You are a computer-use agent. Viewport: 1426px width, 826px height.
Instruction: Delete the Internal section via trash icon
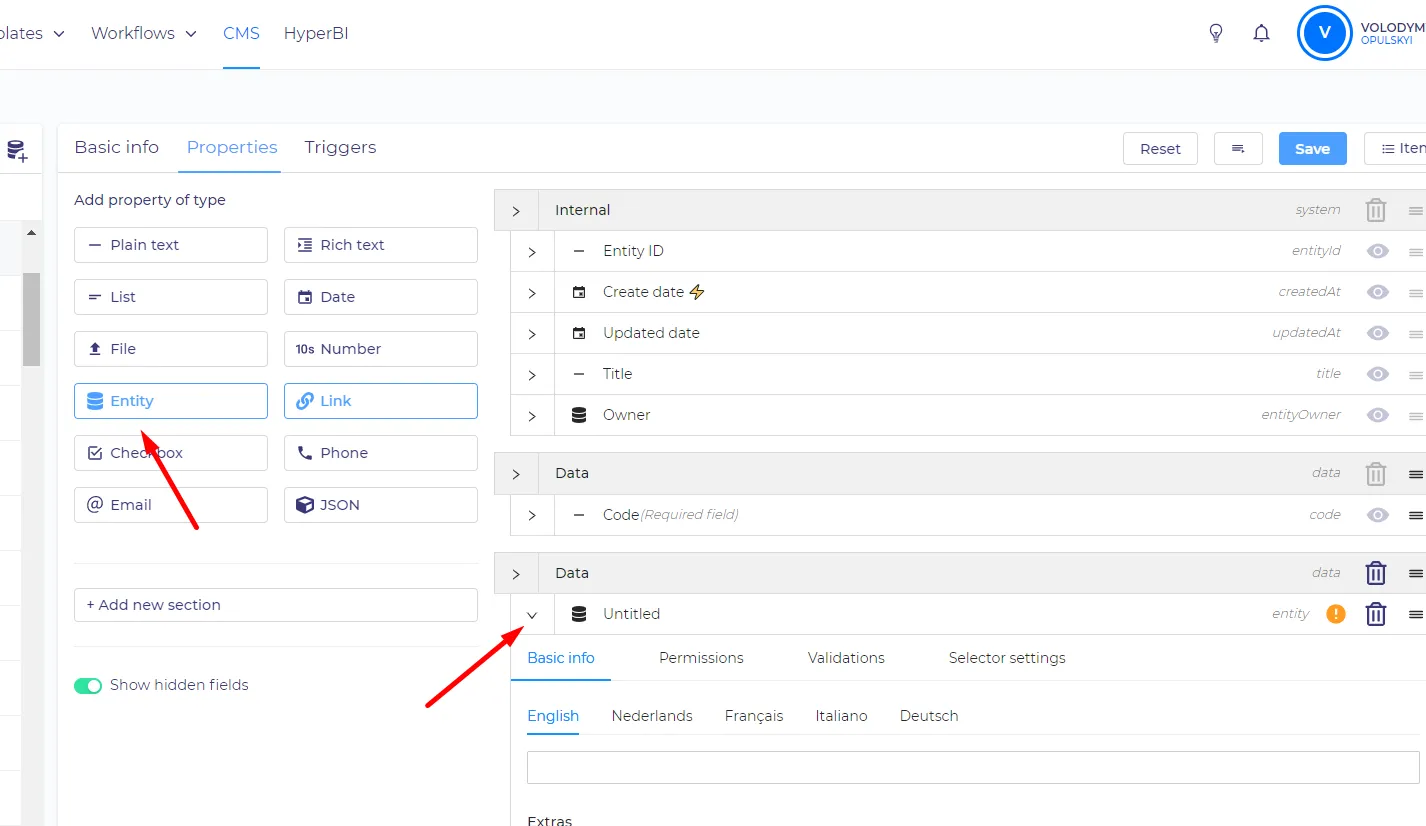(1376, 210)
